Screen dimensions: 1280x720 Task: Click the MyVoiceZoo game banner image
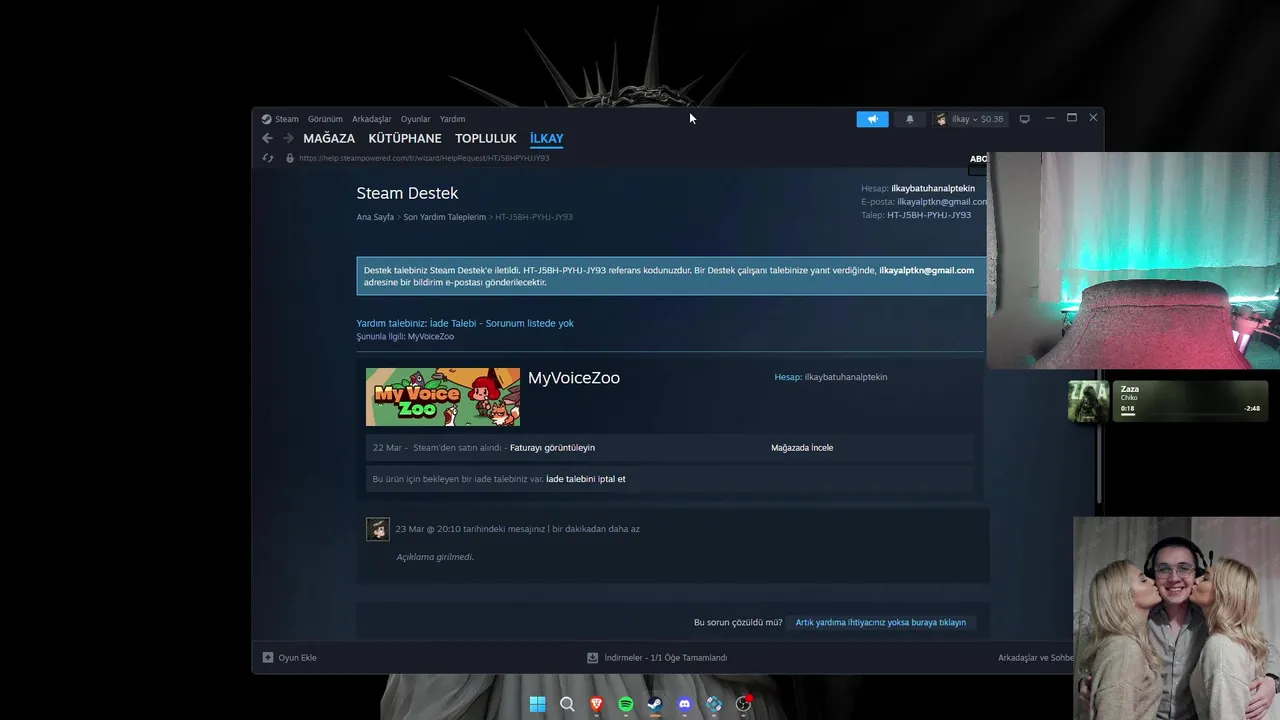pos(442,397)
